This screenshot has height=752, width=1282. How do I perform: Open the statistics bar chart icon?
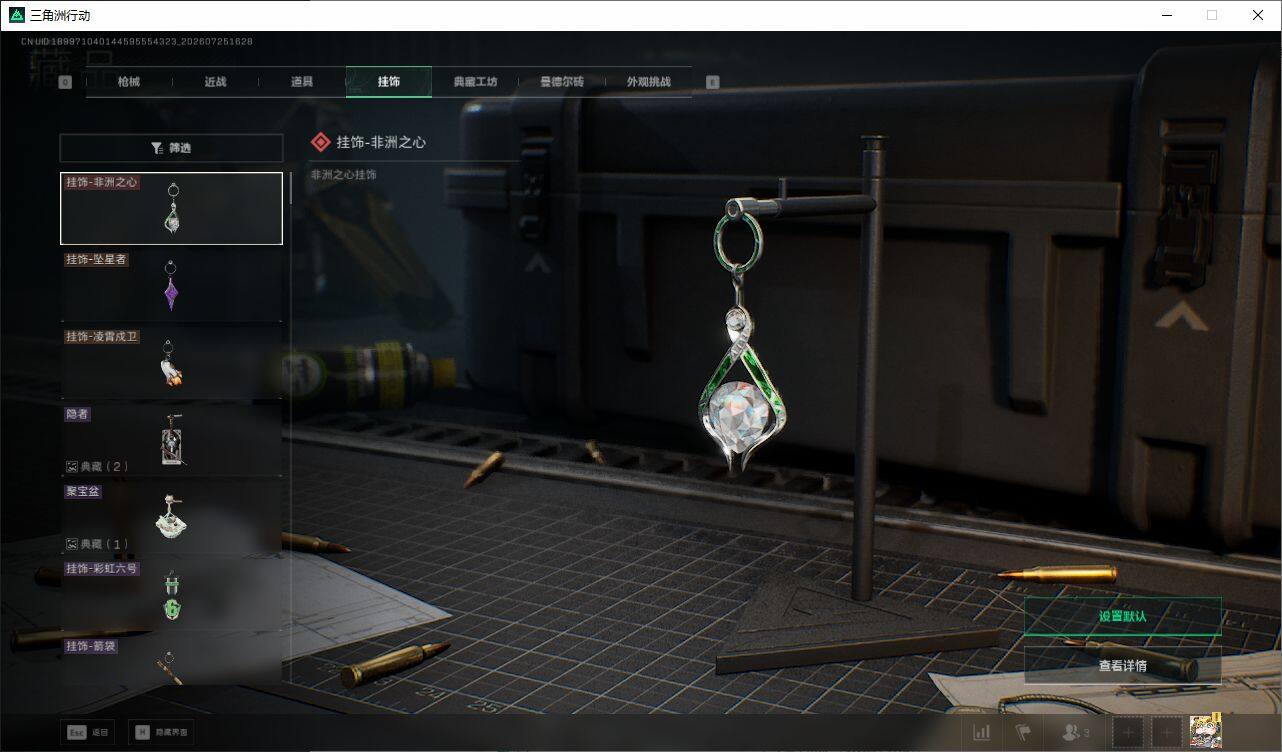click(982, 733)
